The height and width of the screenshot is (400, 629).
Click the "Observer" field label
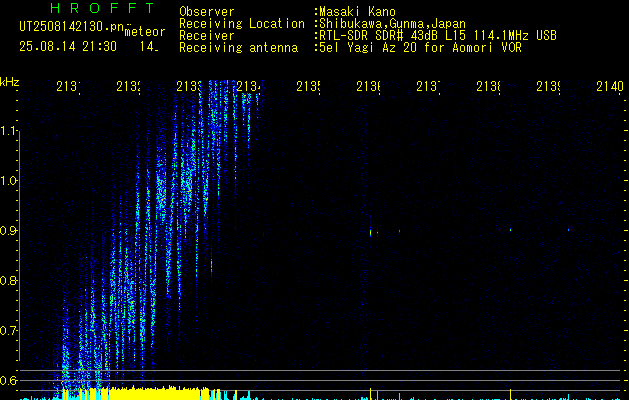point(207,12)
